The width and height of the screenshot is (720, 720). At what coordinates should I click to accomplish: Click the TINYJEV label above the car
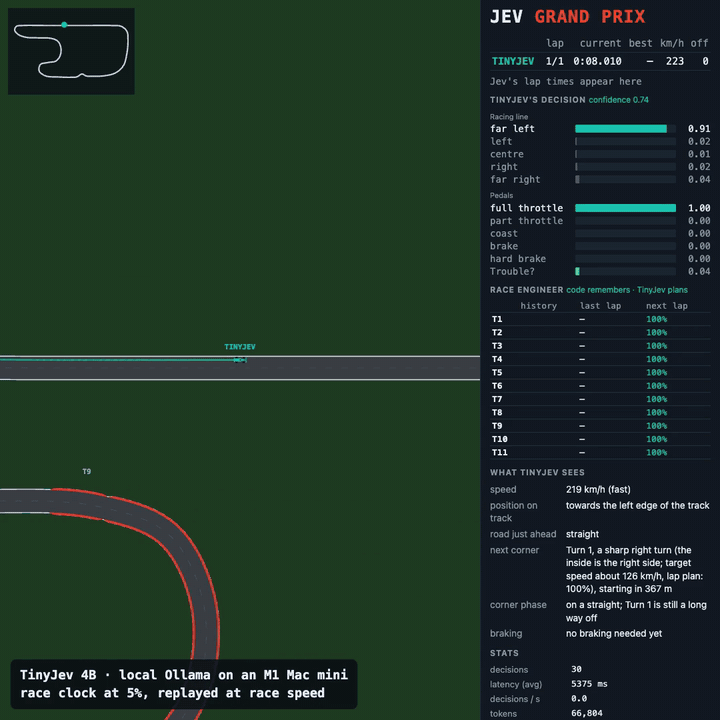(240, 347)
